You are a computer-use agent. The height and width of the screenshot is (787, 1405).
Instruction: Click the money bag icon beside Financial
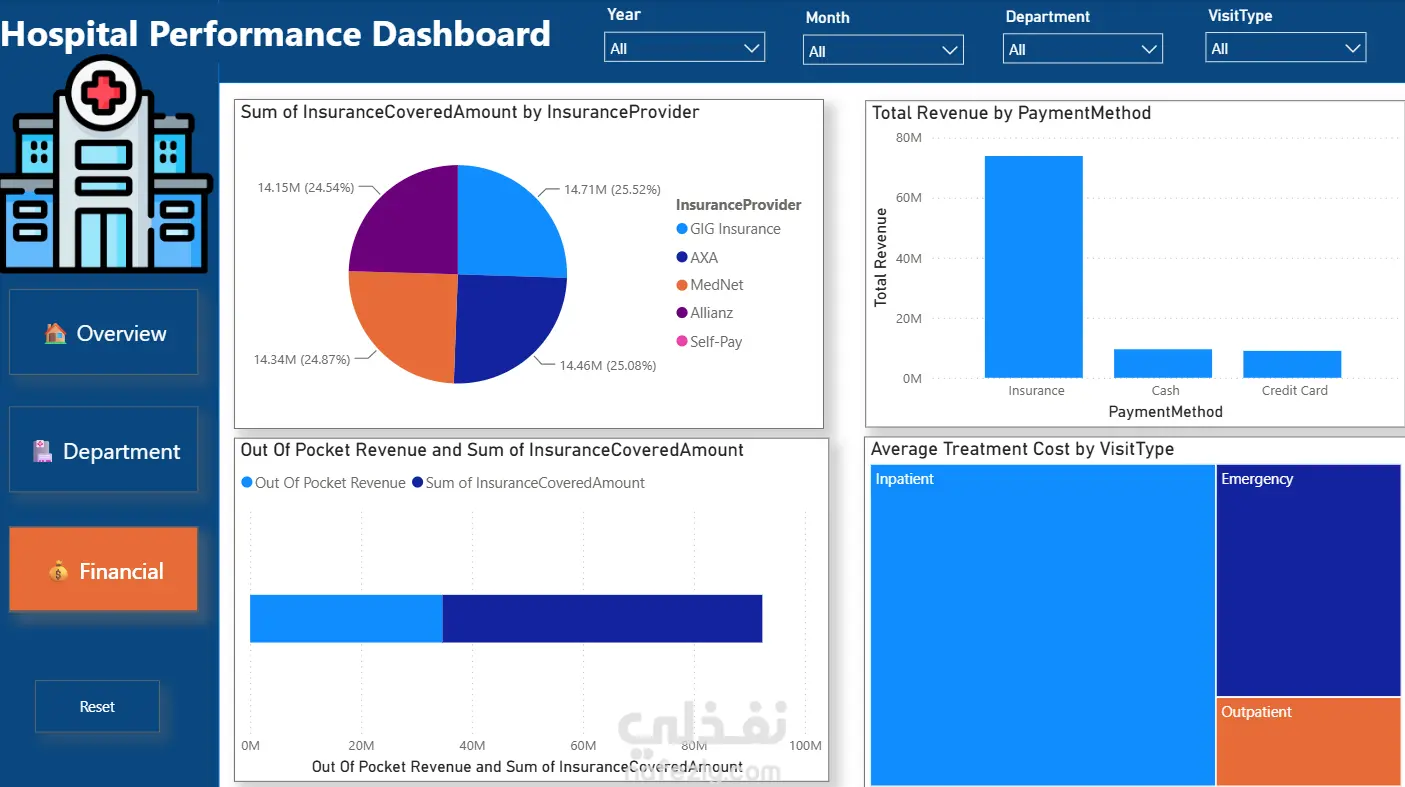pos(58,572)
